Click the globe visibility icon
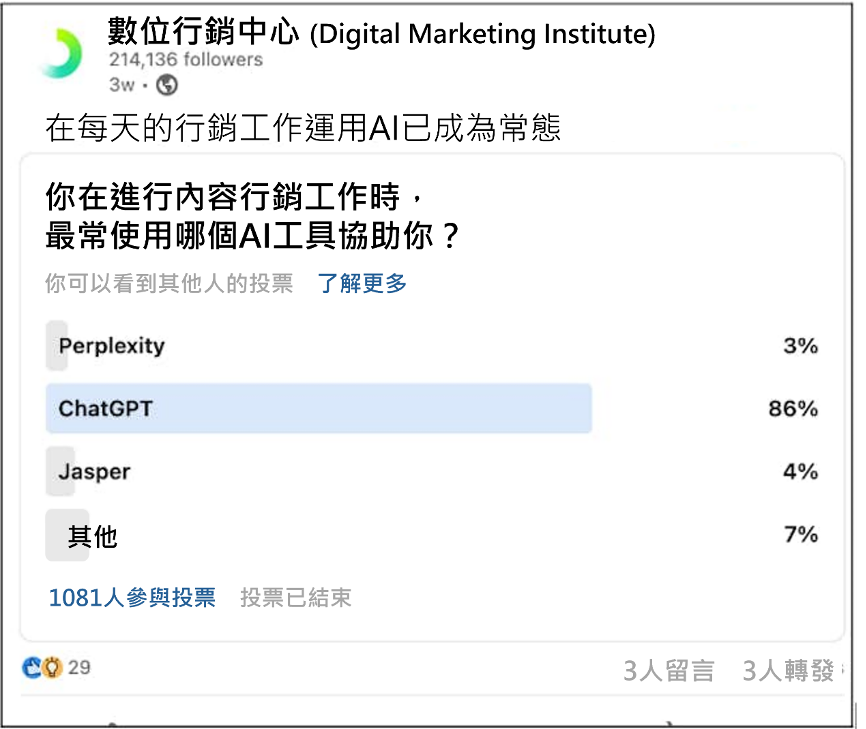866x729 pixels. [x=167, y=85]
